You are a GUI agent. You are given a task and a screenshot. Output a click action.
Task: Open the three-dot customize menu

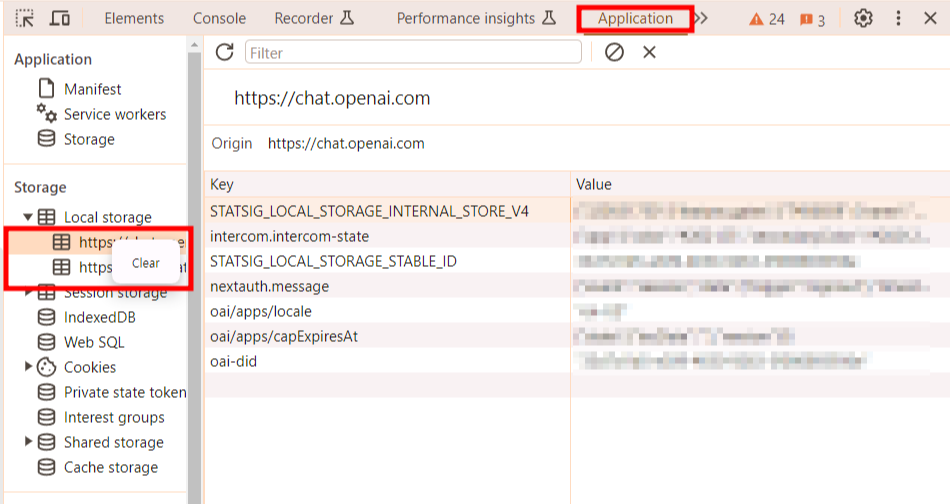899,19
